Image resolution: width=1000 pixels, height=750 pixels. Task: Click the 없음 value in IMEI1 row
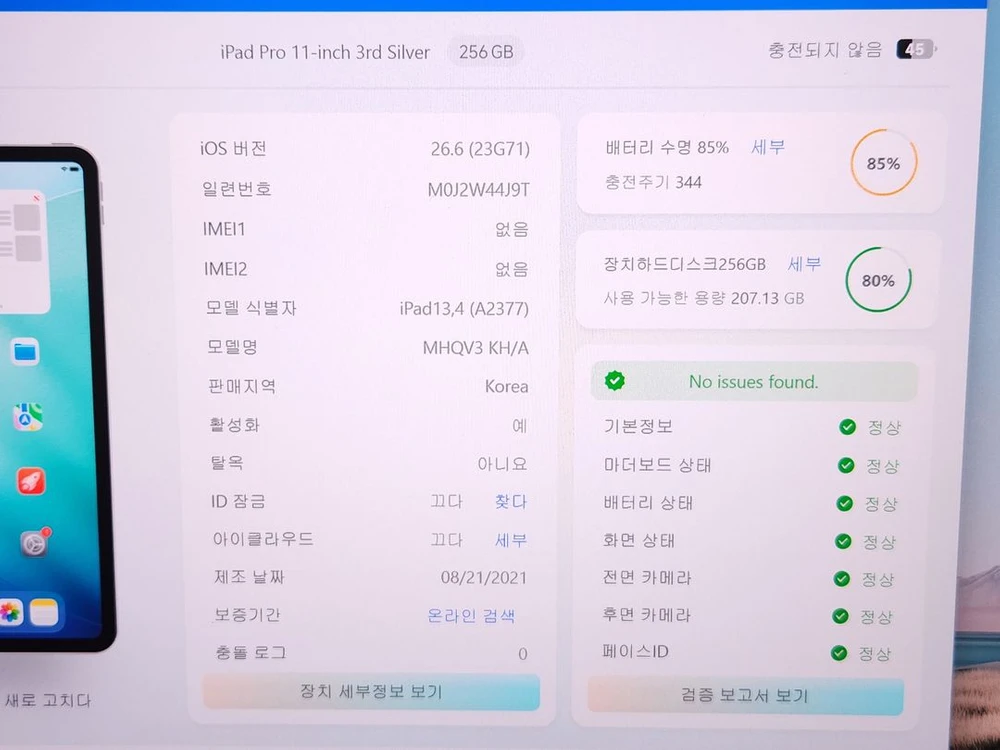pyautogui.click(x=511, y=228)
